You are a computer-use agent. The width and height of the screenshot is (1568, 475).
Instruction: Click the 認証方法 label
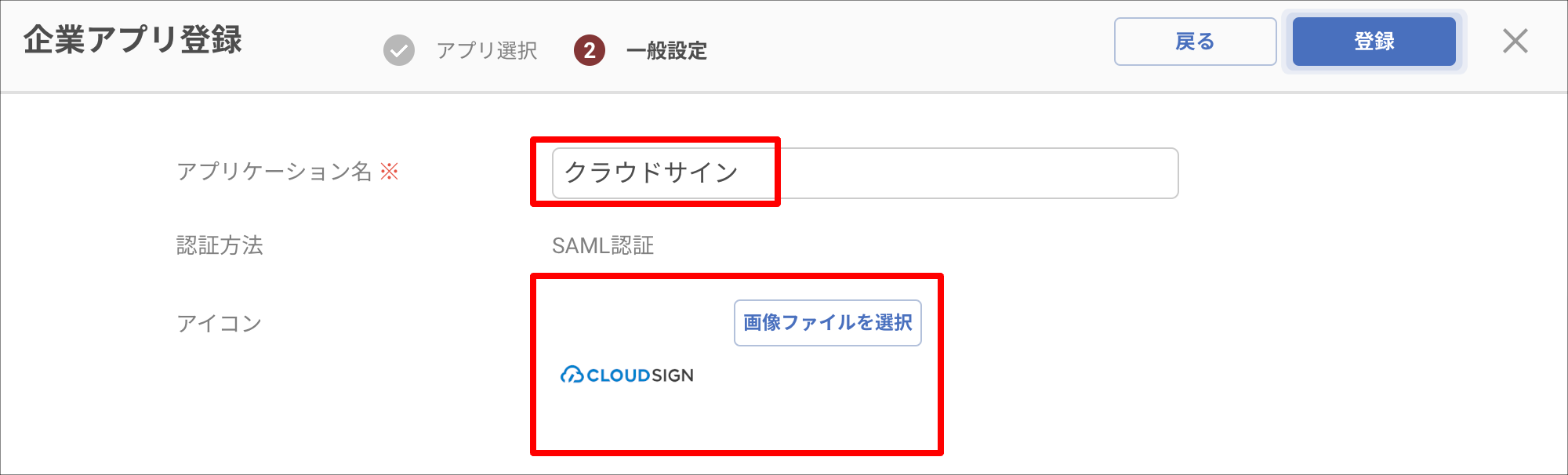click(x=220, y=245)
